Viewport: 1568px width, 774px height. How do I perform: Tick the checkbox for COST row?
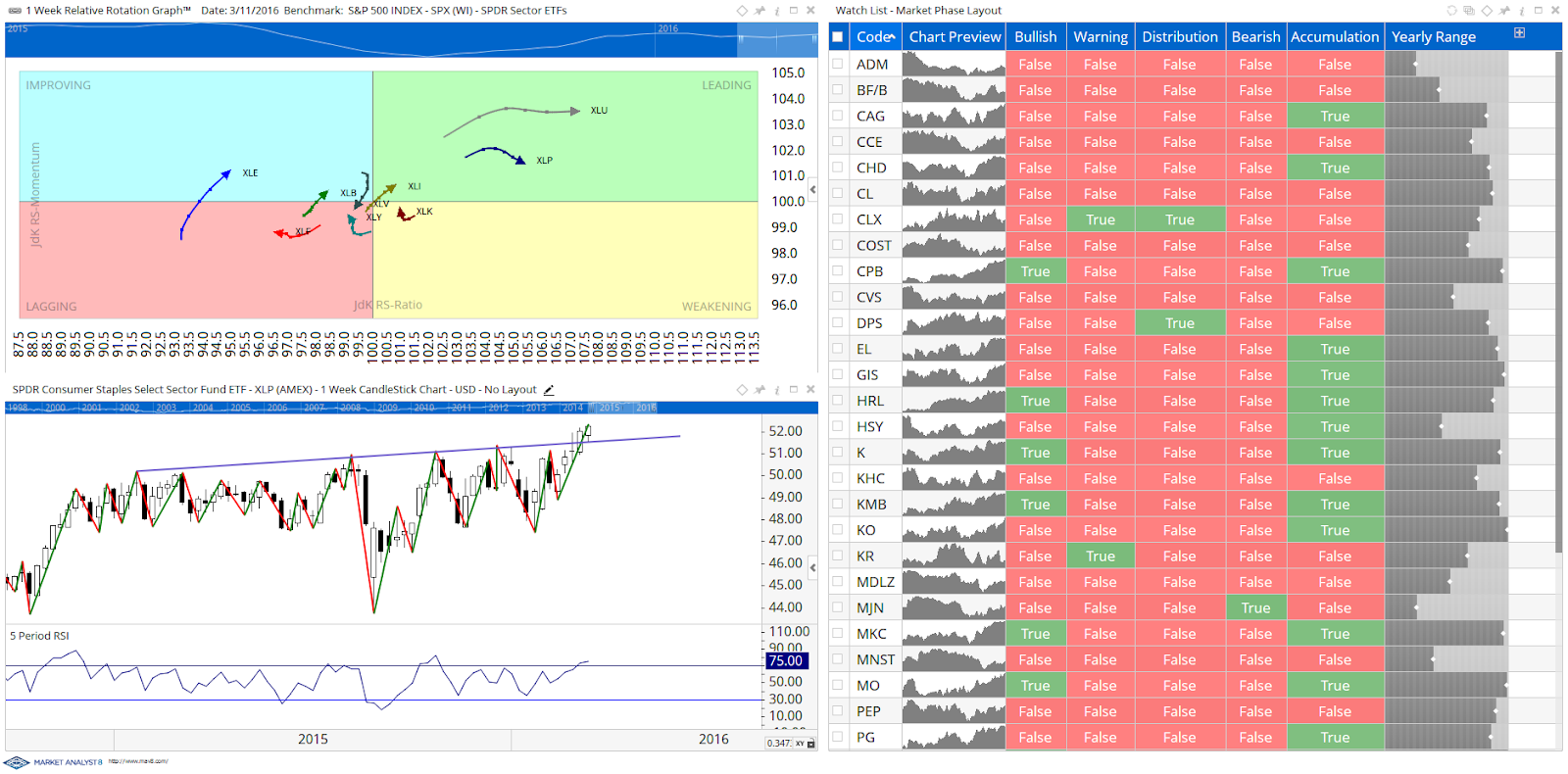tap(838, 245)
